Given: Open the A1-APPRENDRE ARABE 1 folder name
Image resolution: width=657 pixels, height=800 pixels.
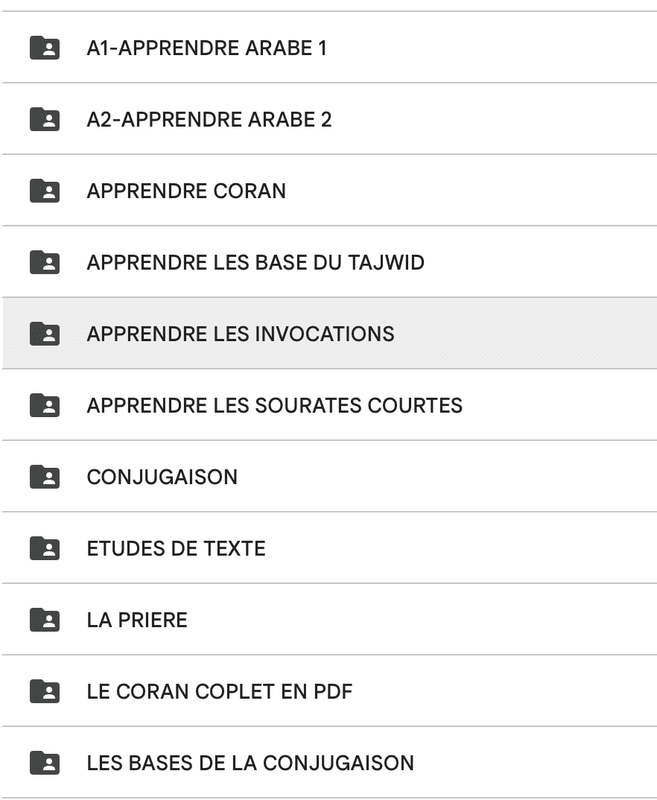Looking at the screenshot, I should pos(207,48).
